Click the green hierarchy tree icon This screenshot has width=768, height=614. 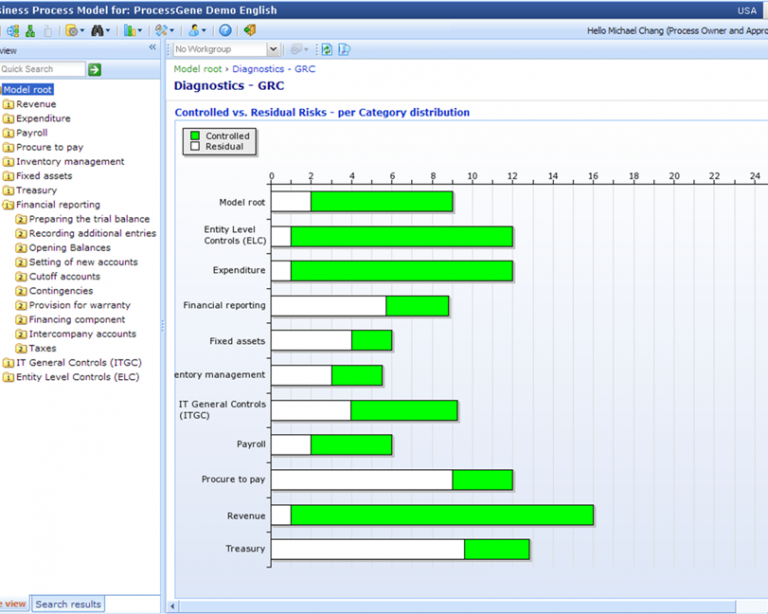(30, 31)
